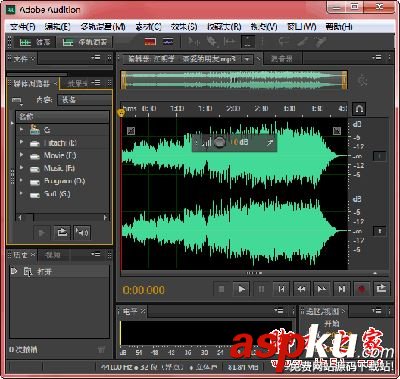Toggle loop preview in media browser
The height and width of the screenshot is (379, 400).
coord(62,232)
